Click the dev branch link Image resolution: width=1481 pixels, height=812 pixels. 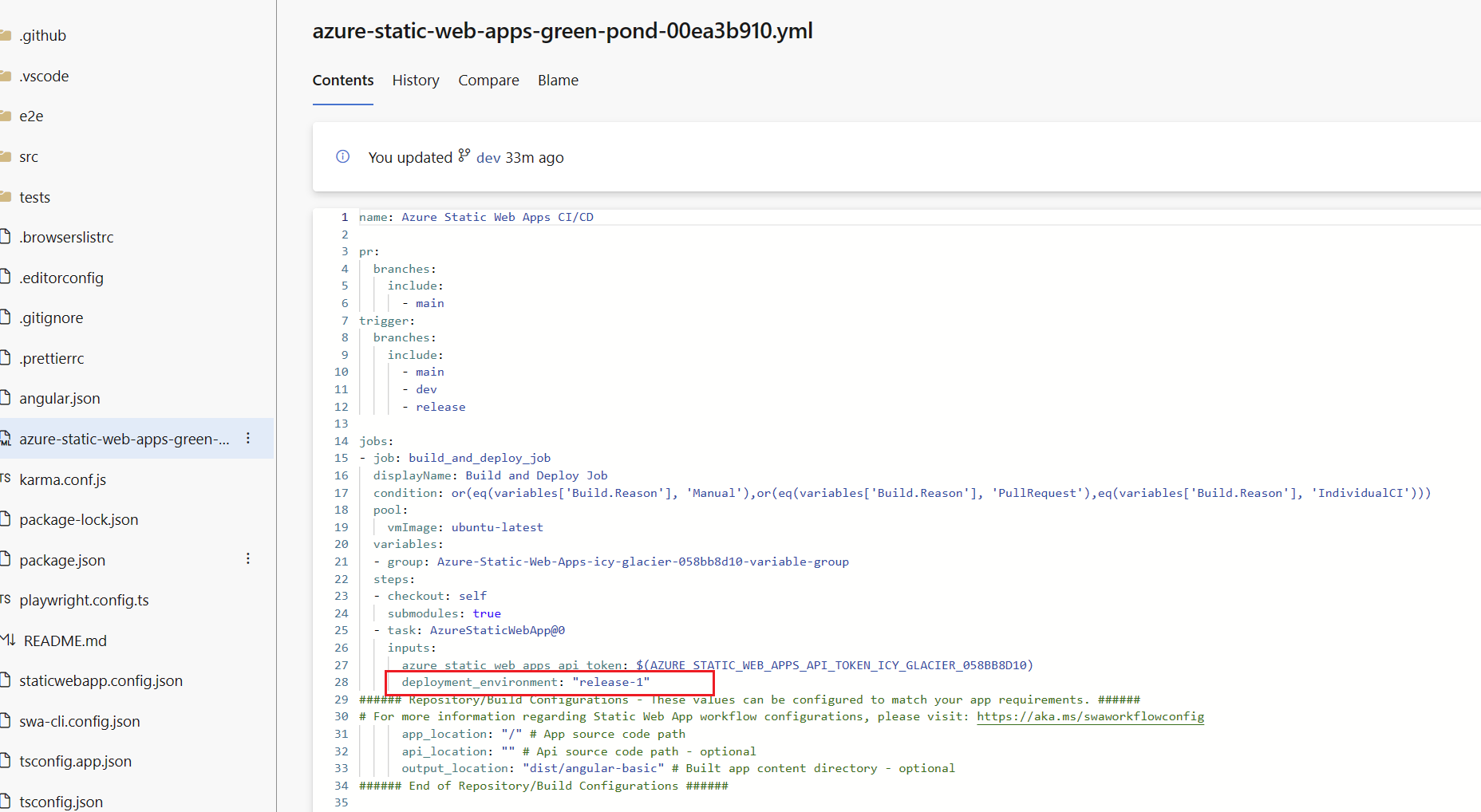pos(488,157)
